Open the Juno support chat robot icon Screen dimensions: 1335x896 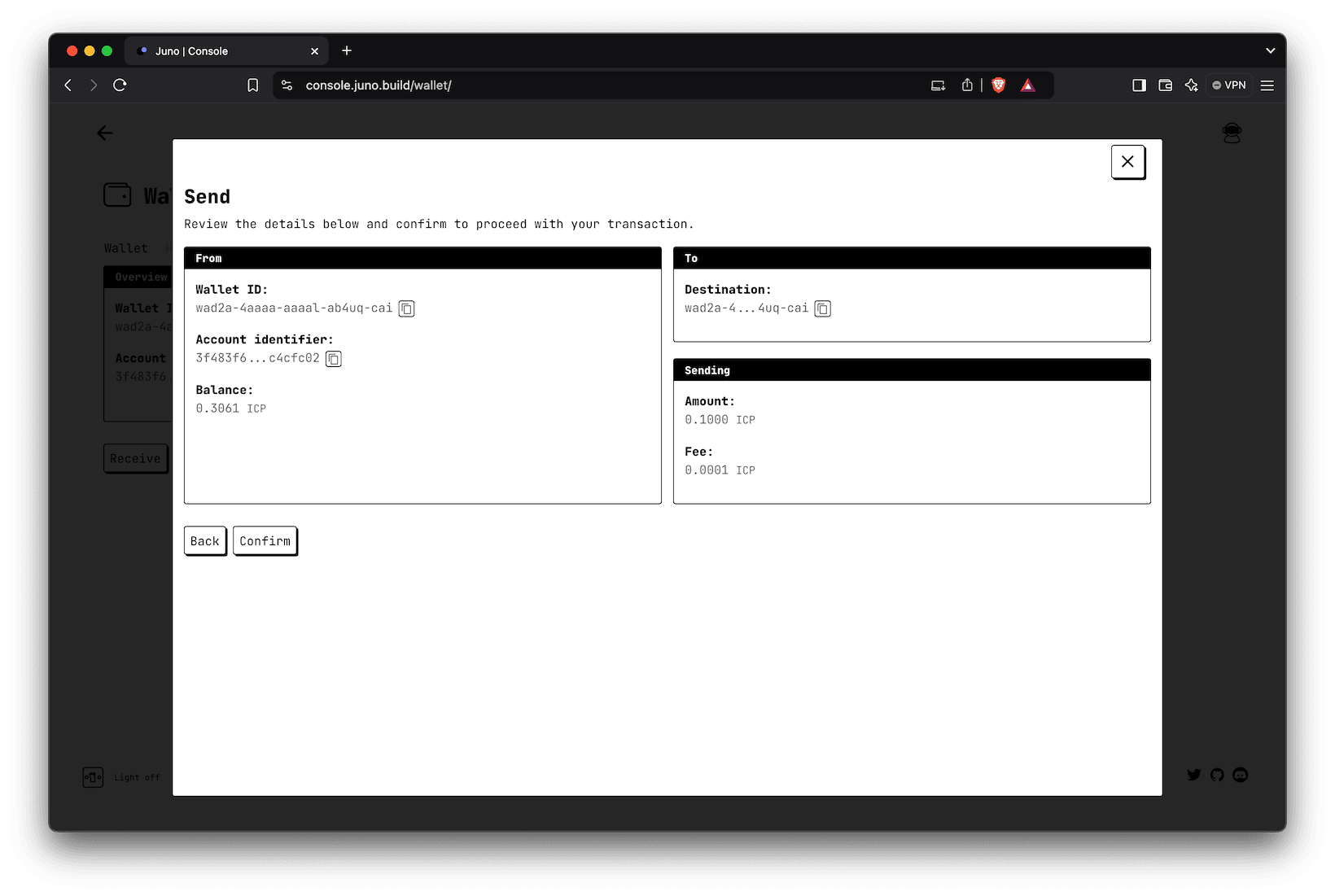pyautogui.click(x=1232, y=133)
